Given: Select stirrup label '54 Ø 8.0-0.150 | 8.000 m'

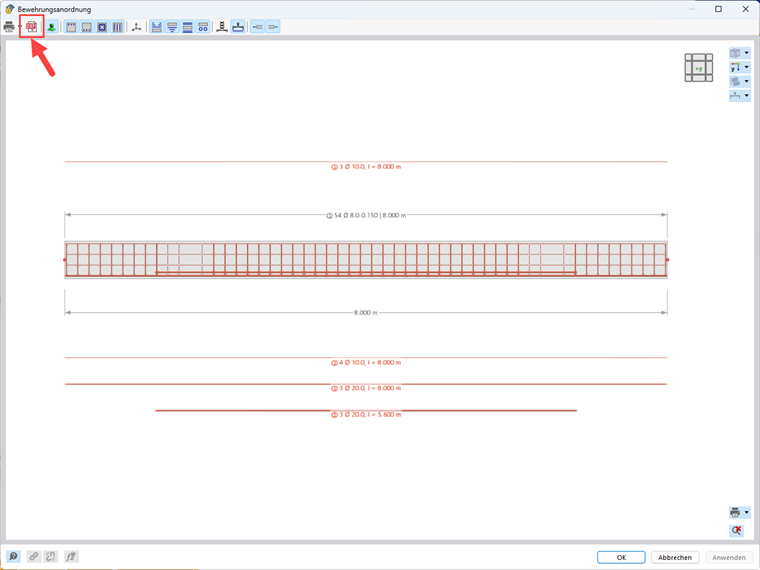Looking at the screenshot, I should (366, 215).
